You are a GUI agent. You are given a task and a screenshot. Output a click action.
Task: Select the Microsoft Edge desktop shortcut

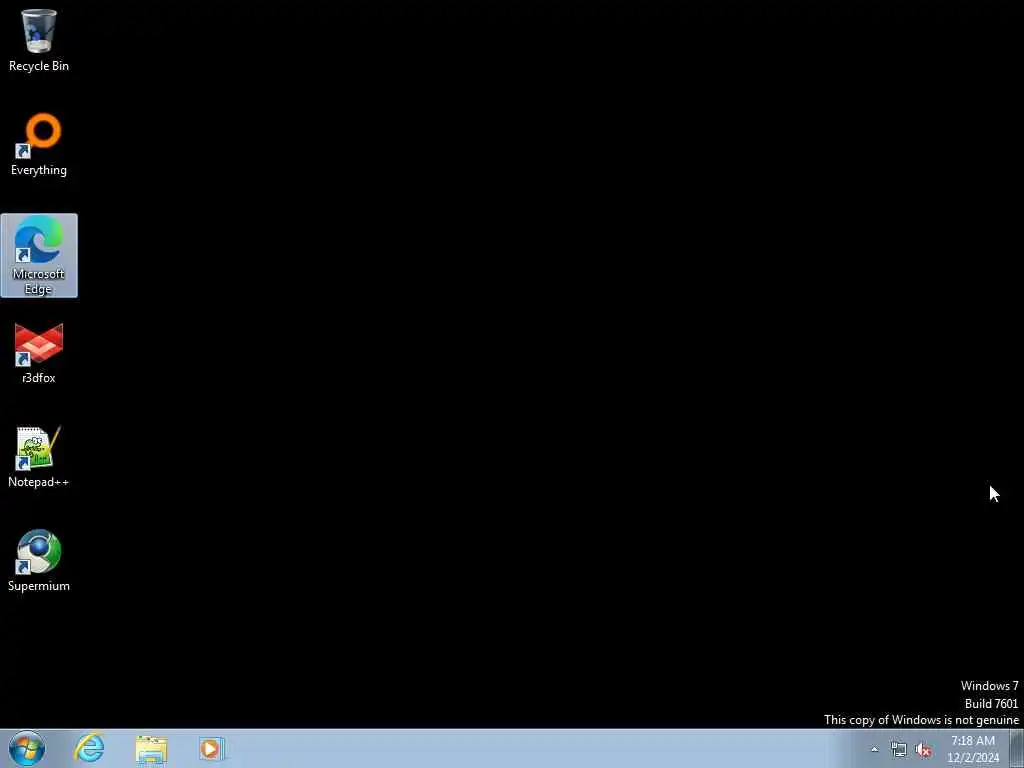39,255
